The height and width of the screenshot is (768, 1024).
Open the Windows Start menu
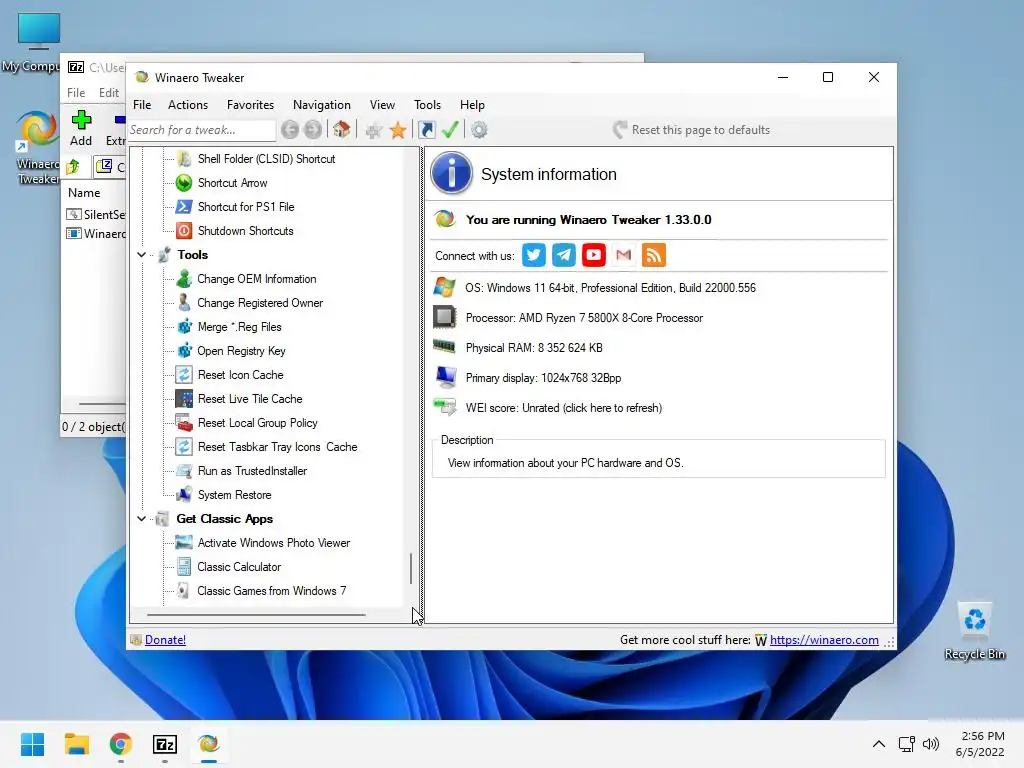tap(32, 744)
